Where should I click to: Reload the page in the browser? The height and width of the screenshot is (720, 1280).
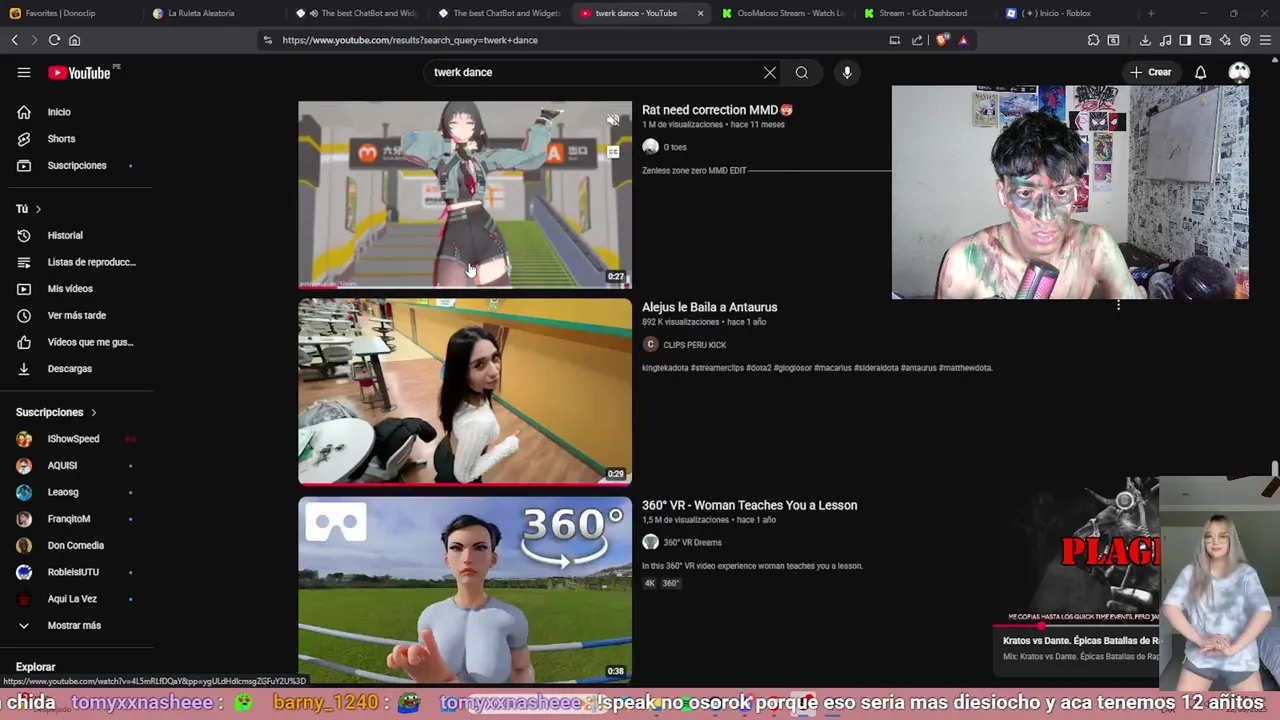pyautogui.click(x=54, y=40)
